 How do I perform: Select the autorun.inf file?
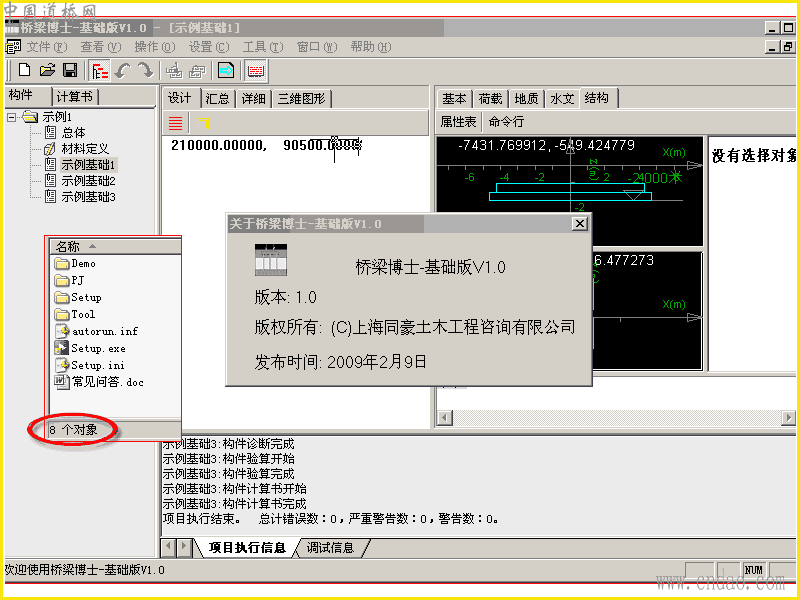click(x=96, y=331)
